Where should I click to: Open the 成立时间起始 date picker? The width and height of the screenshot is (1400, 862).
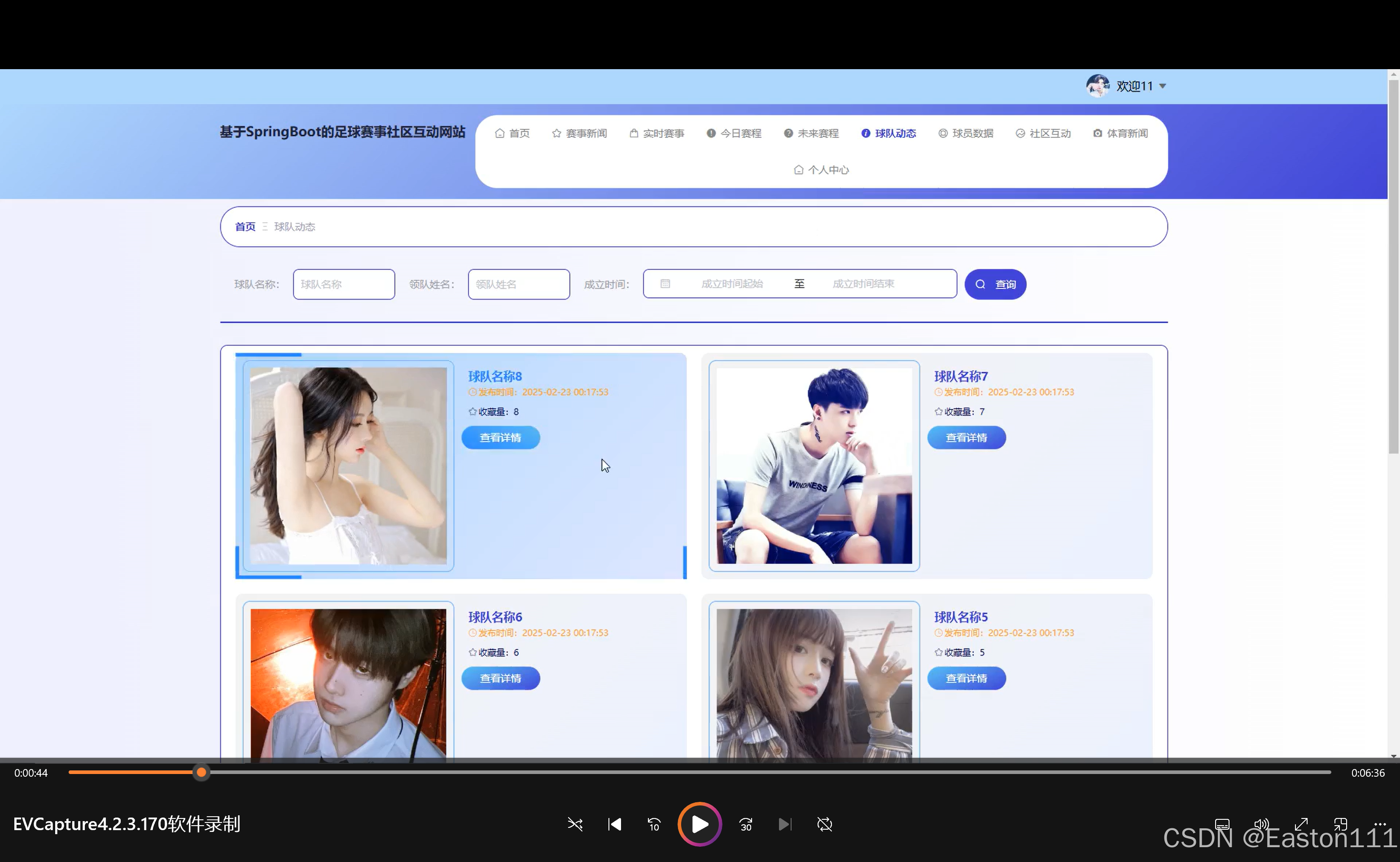click(731, 284)
